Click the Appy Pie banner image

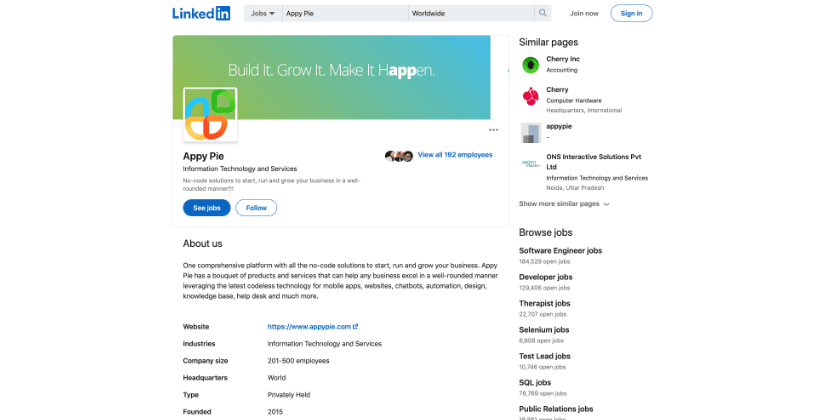tap(332, 77)
